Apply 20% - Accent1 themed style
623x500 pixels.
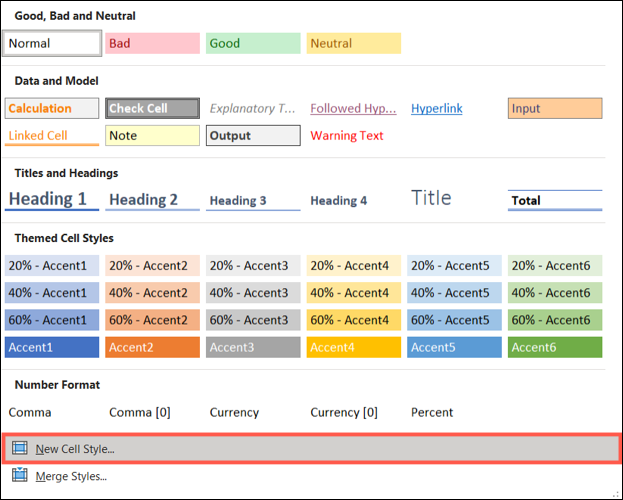click(x=52, y=266)
